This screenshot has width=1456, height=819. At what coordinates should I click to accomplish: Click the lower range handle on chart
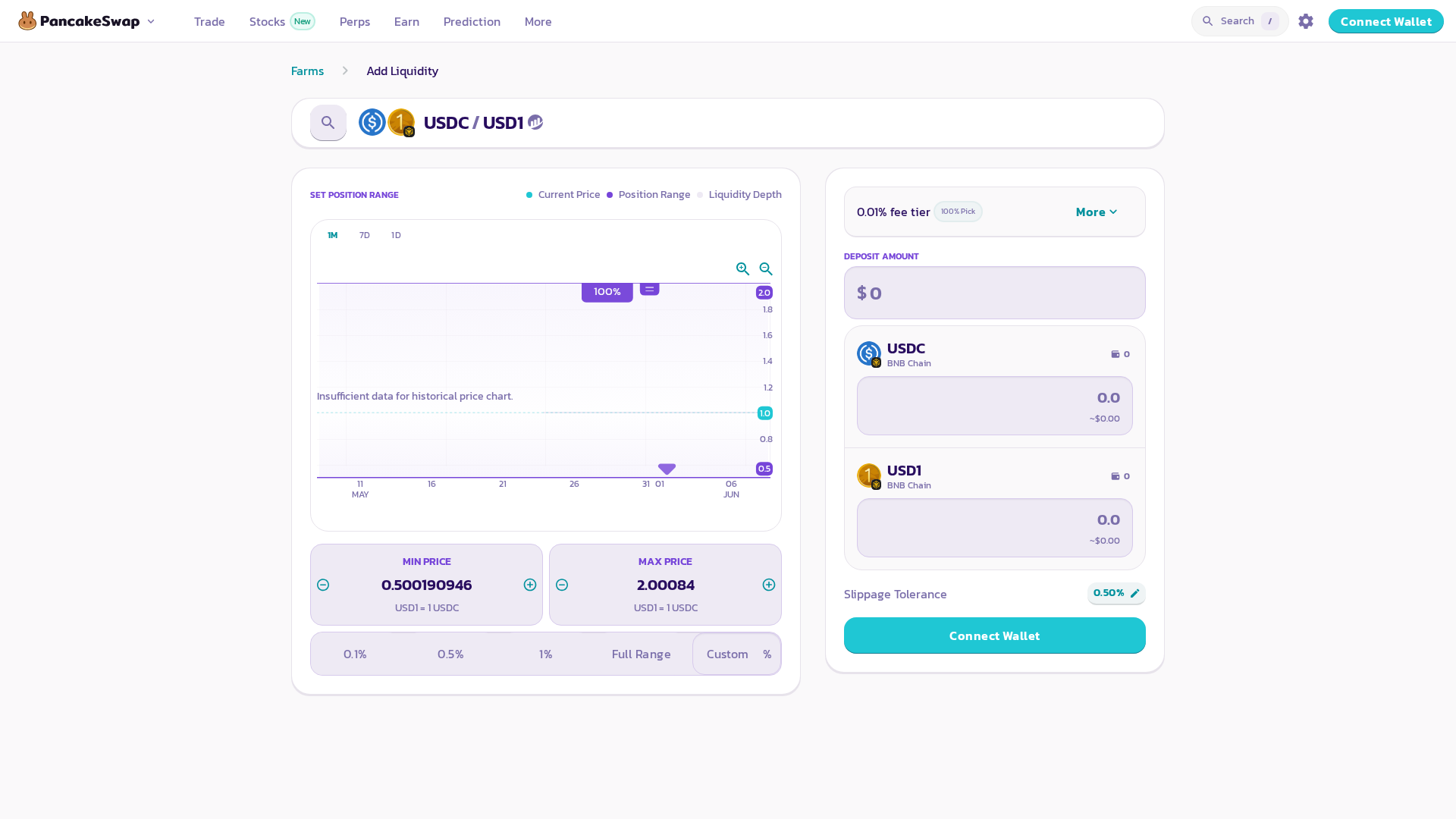[x=667, y=469]
